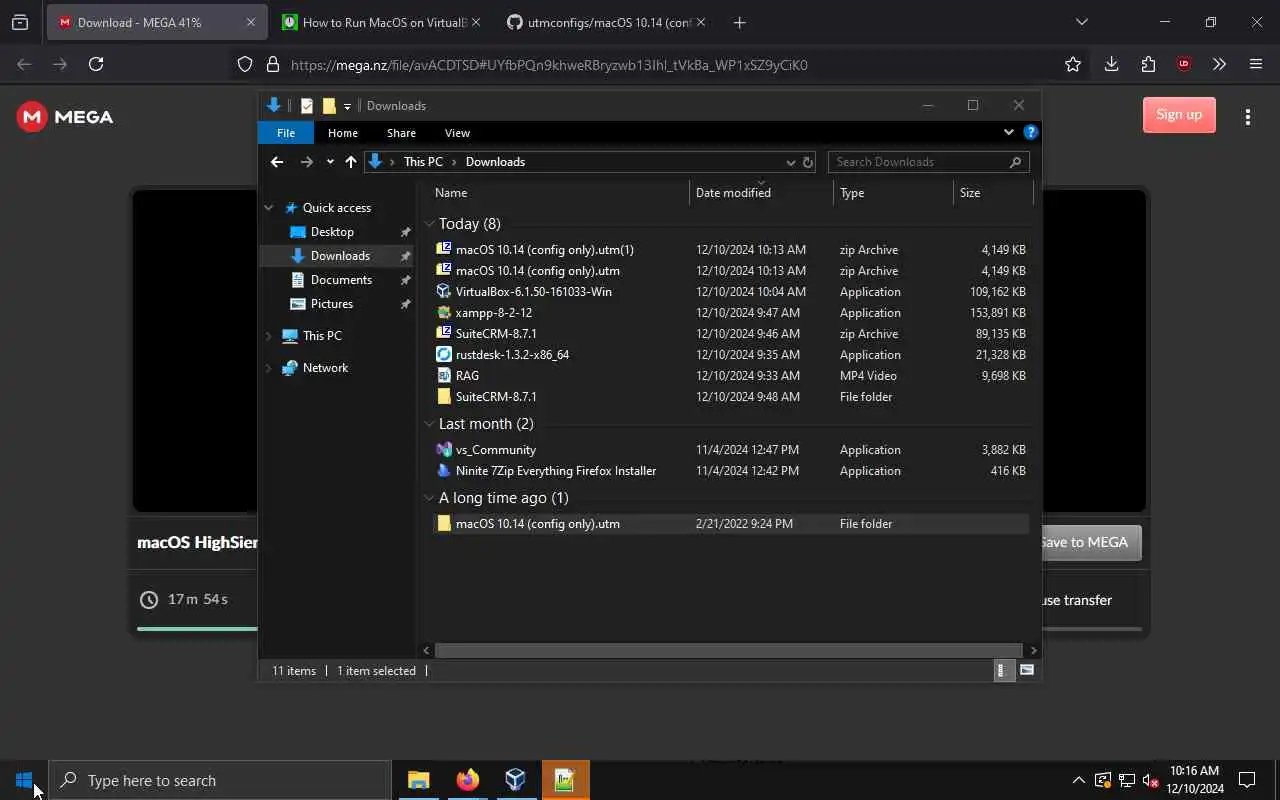The height and width of the screenshot is (800, 1280).
Task: Click the Firefox URL address bar
Action: pos(660,64)
